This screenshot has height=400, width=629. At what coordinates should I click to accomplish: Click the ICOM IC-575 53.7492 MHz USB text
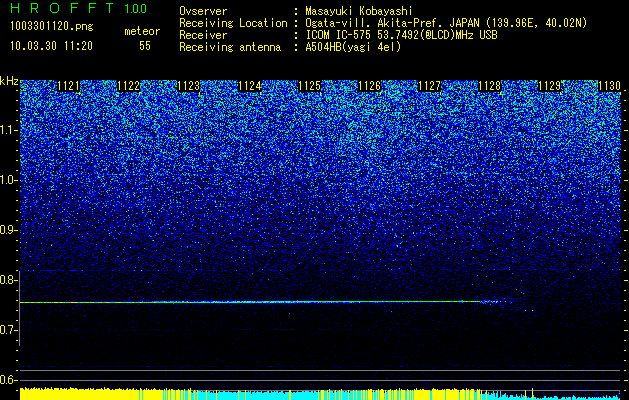[402, 35]
